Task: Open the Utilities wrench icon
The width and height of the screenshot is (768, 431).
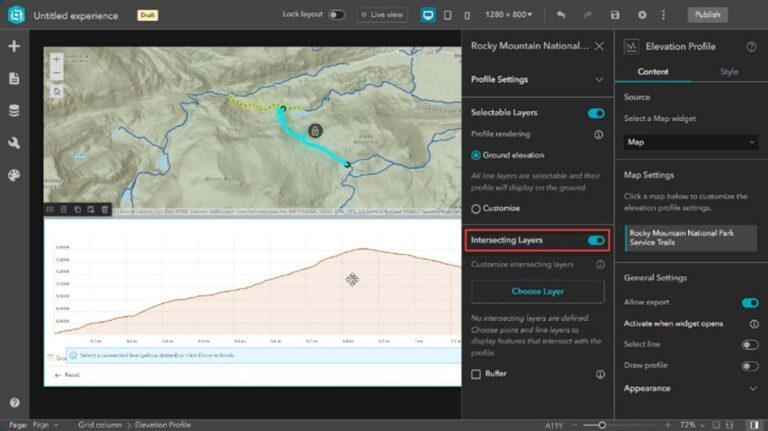Action: click(x=14, y=143)
